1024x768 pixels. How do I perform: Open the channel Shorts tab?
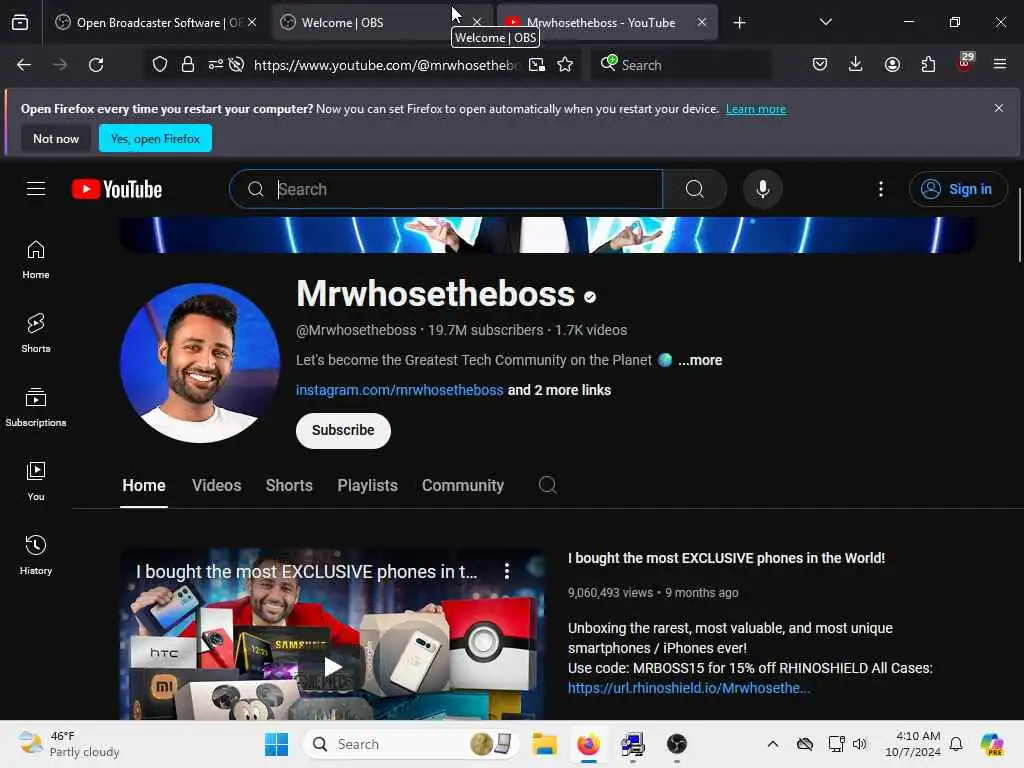(x=289, y=485)
